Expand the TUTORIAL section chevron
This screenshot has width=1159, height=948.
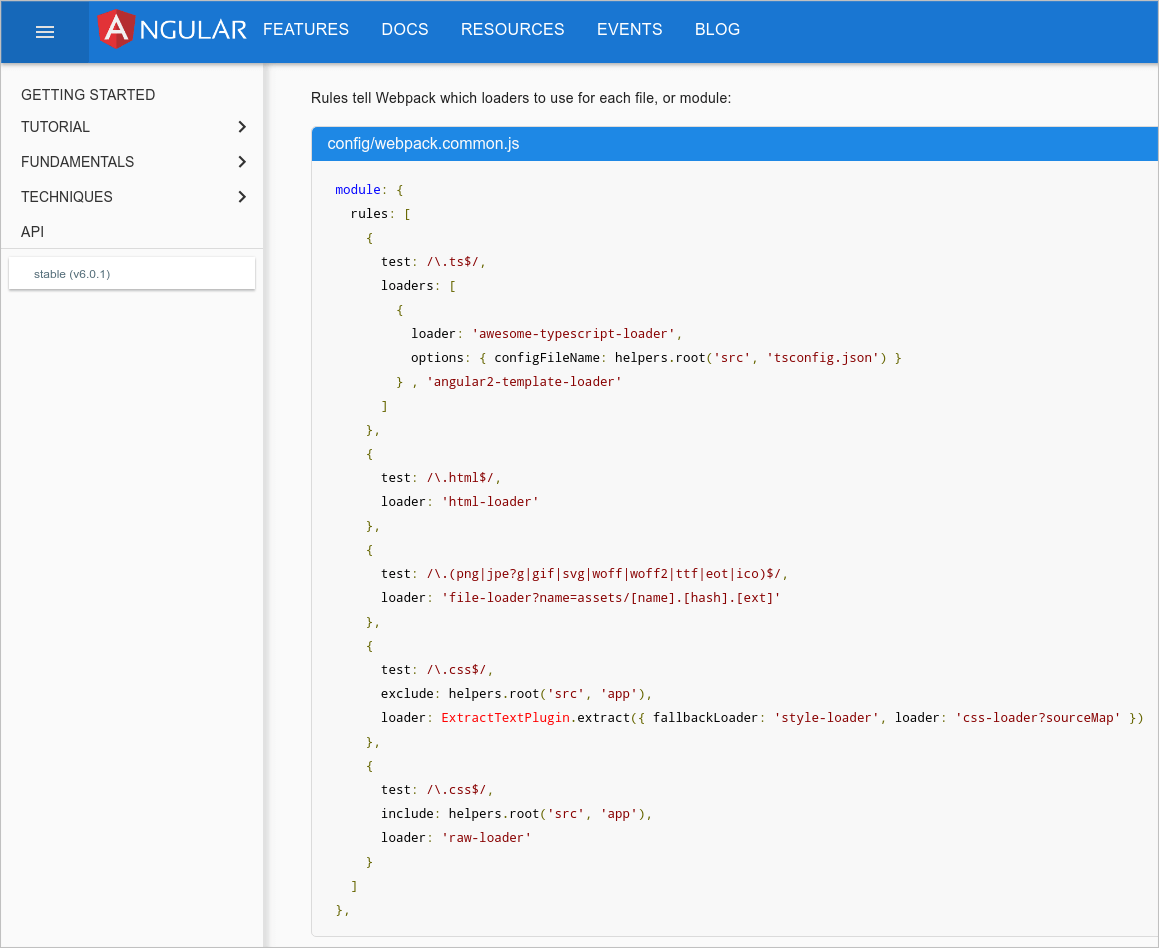tap(242, 127)
